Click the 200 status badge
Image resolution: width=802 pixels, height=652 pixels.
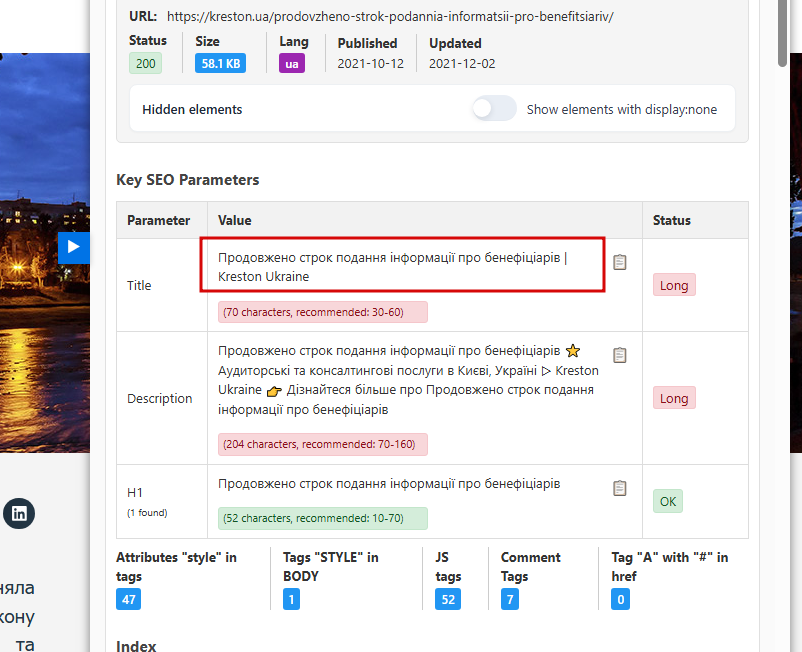146,63
